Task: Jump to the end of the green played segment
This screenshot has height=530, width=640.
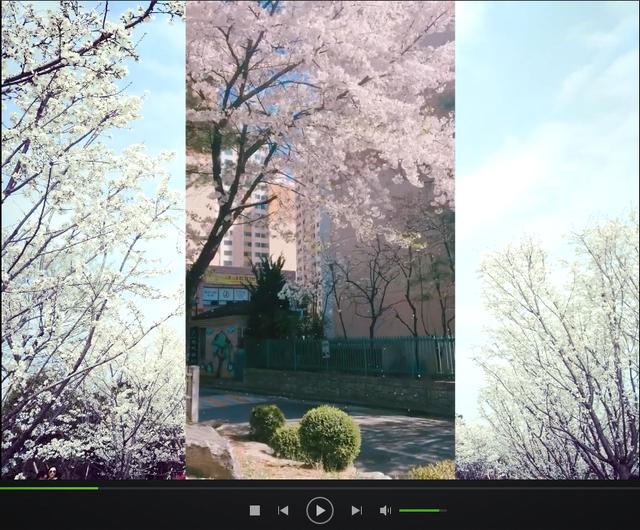Action: (x=98, y=488)
